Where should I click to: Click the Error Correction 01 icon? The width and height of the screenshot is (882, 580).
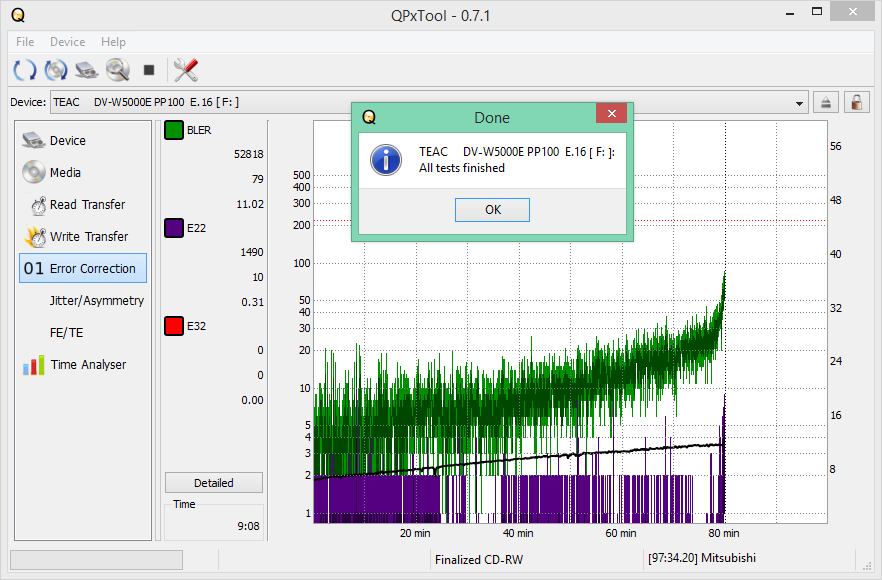coord(33,268)
